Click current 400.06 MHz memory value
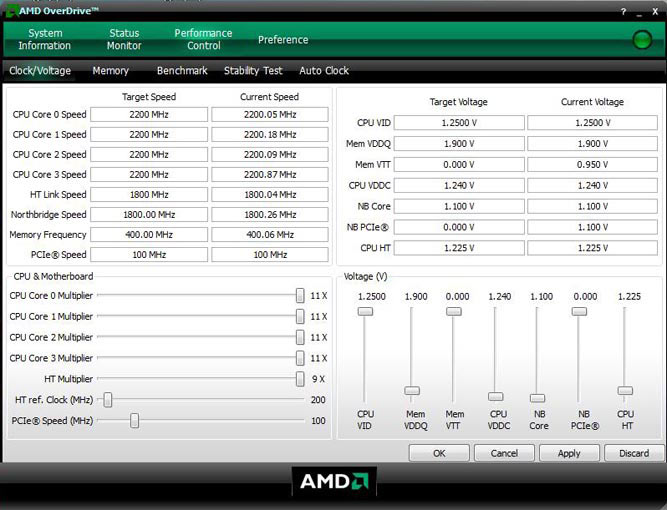Image resolution: width=667 pixels, height=510 pixels. [270, 234]
